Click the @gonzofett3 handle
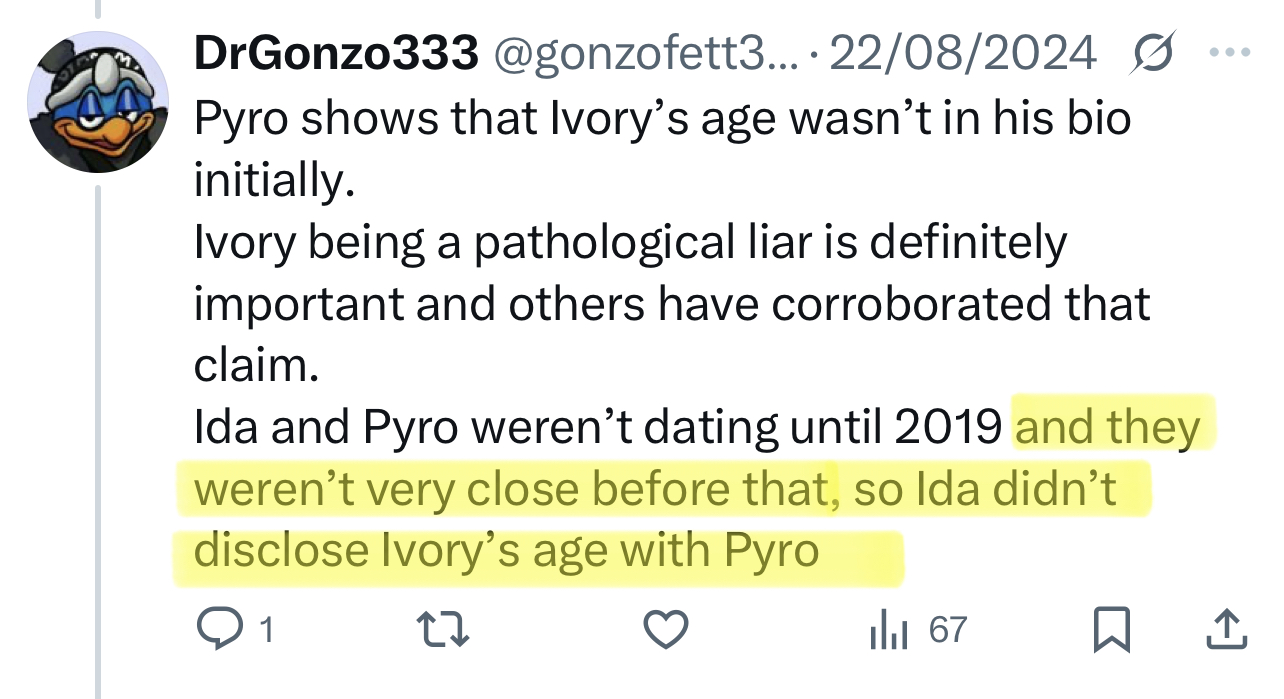This screenshot has height=699, width=1284. [642, 54]
